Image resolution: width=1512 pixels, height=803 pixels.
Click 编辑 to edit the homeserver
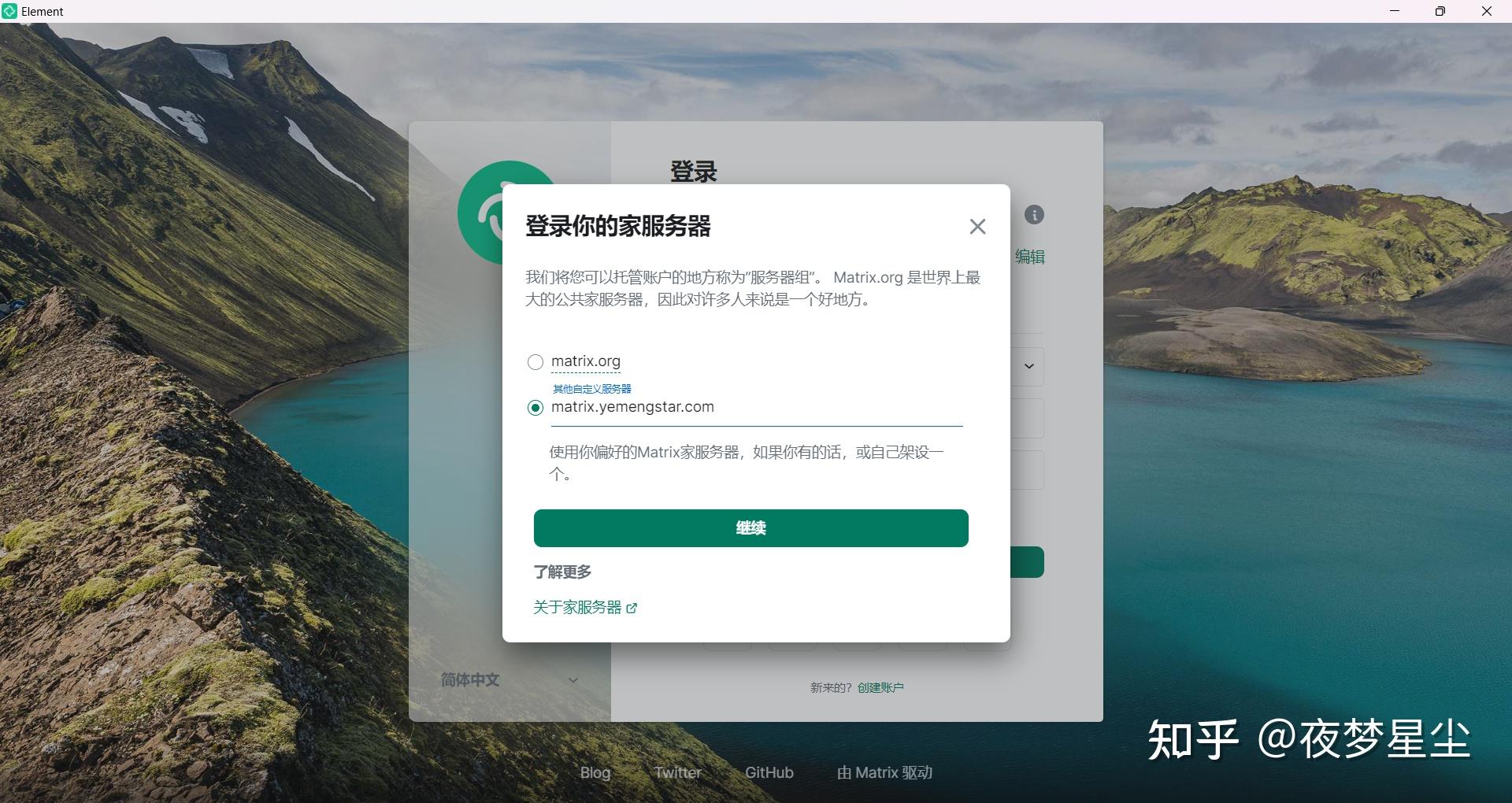pos(1030,257)
